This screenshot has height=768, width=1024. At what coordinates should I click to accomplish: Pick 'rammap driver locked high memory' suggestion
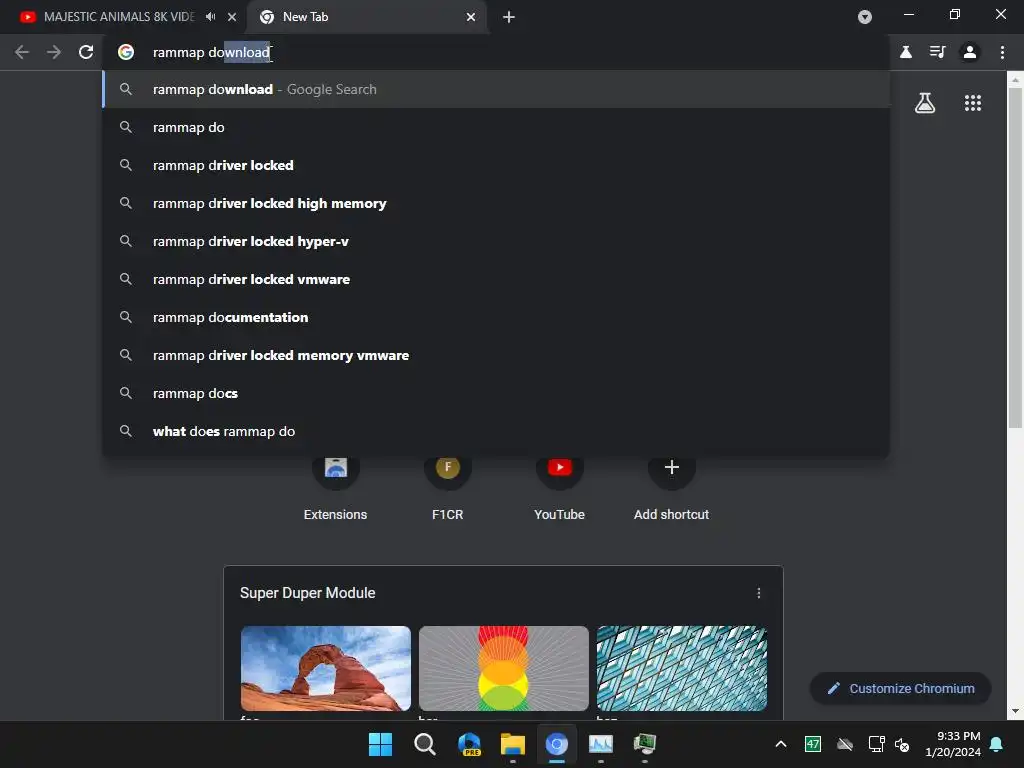496,203
